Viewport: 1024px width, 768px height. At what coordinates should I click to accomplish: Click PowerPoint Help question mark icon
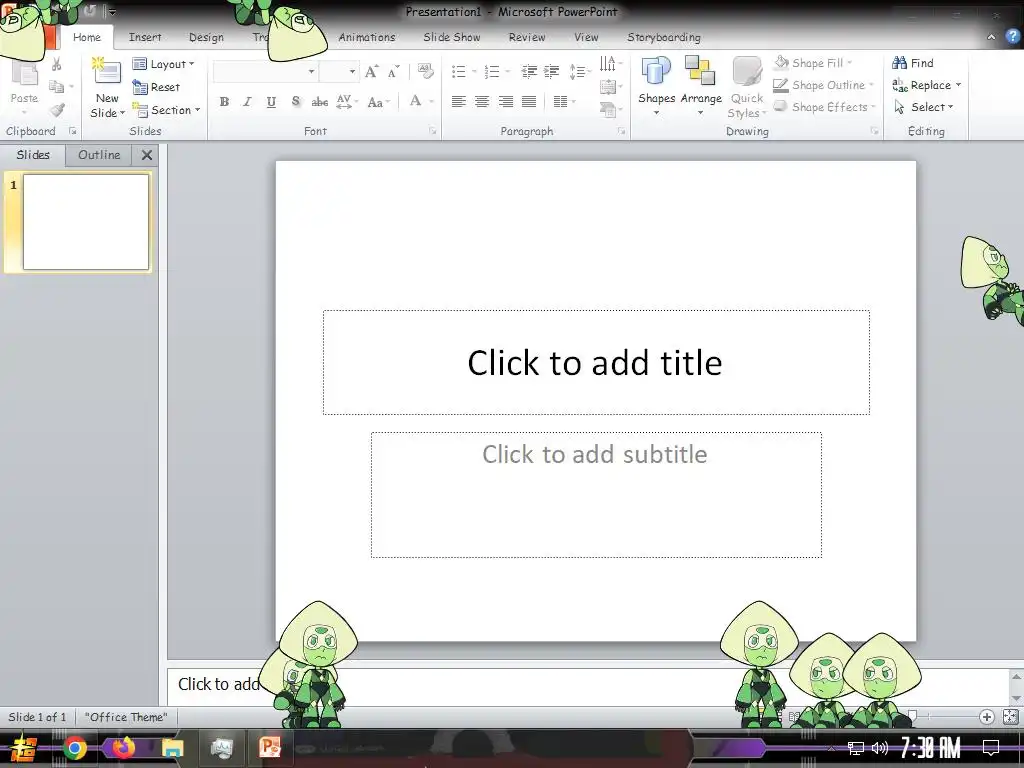[x=1014, y=37]
